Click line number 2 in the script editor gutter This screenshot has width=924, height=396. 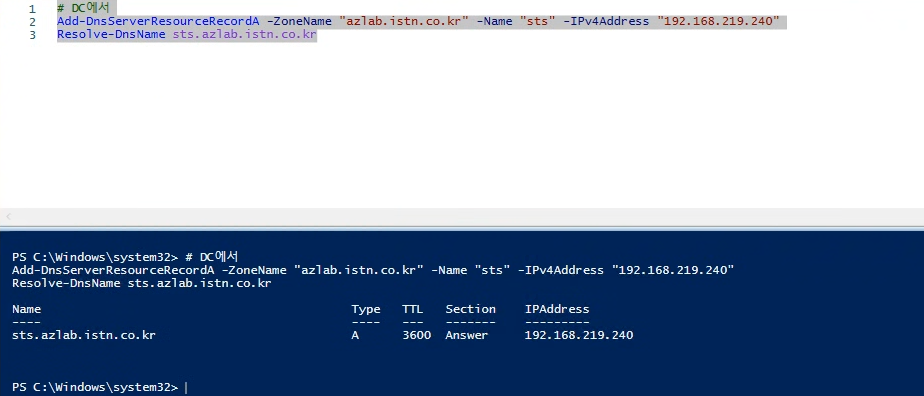click(32, 22)
